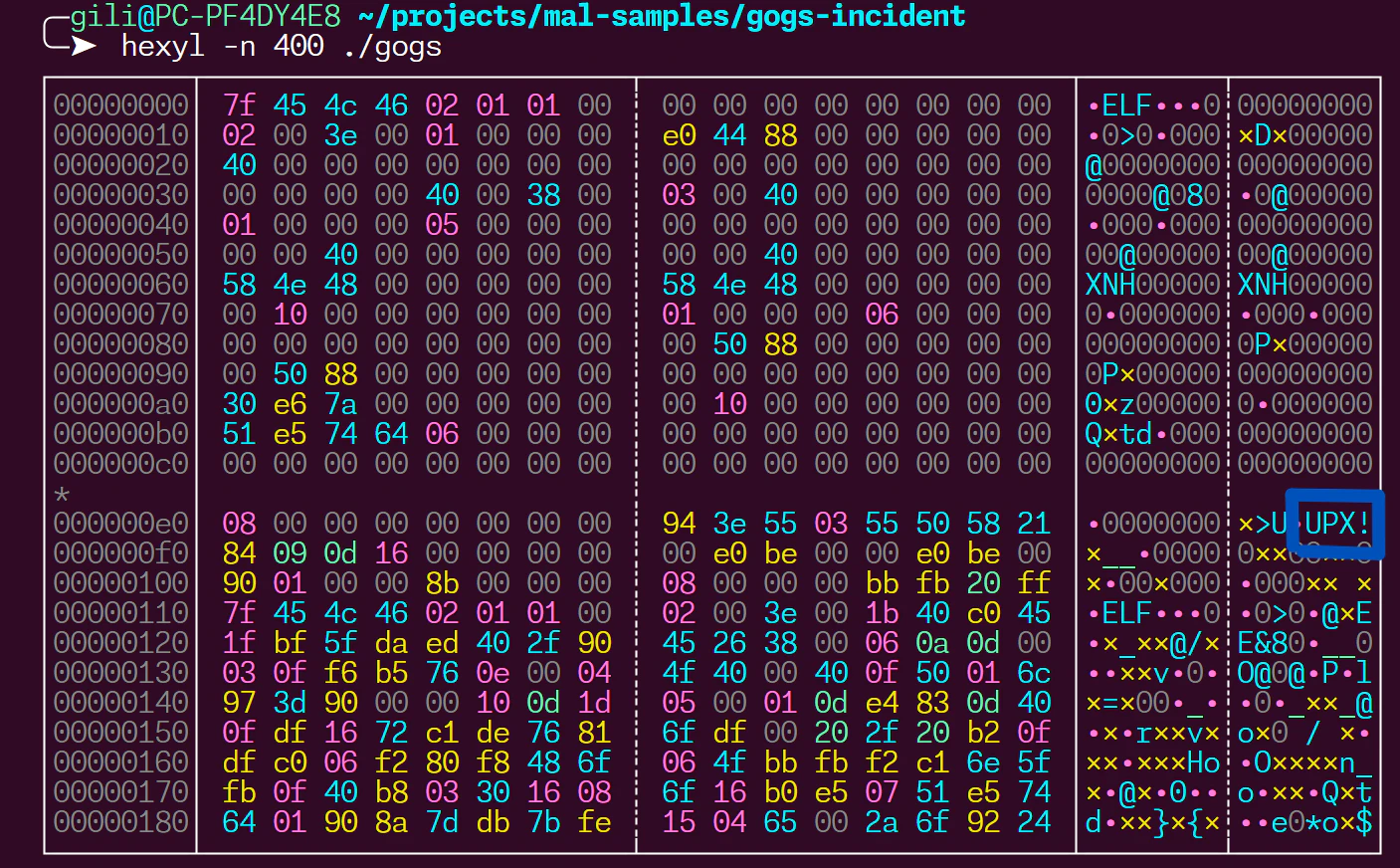Image resolution: width=1400 pixels, height=868 pixels.
Task: Select the last offset 00000180
Action: point(120,822)
